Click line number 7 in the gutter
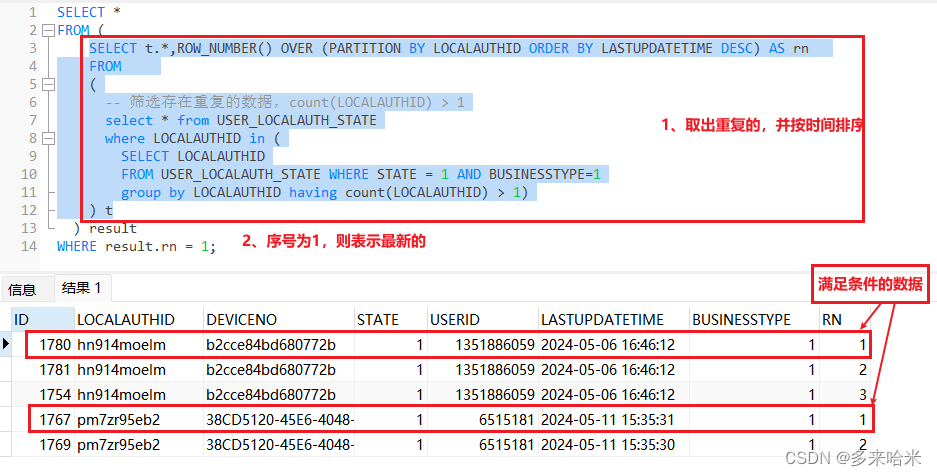This screenshot has width=937, height=476. [x=32, y=121]
